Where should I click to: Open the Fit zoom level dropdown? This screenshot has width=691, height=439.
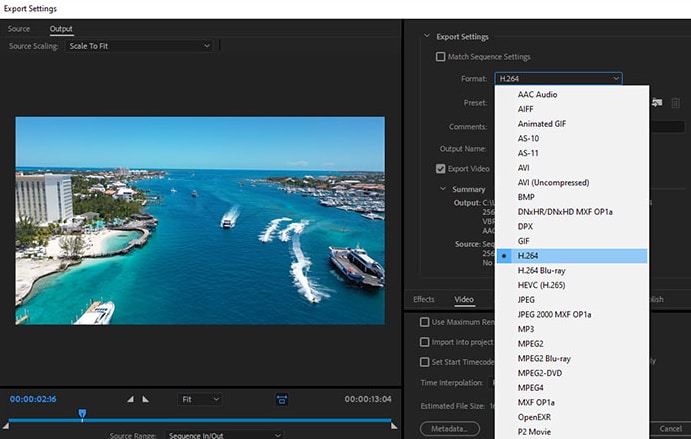200,399
